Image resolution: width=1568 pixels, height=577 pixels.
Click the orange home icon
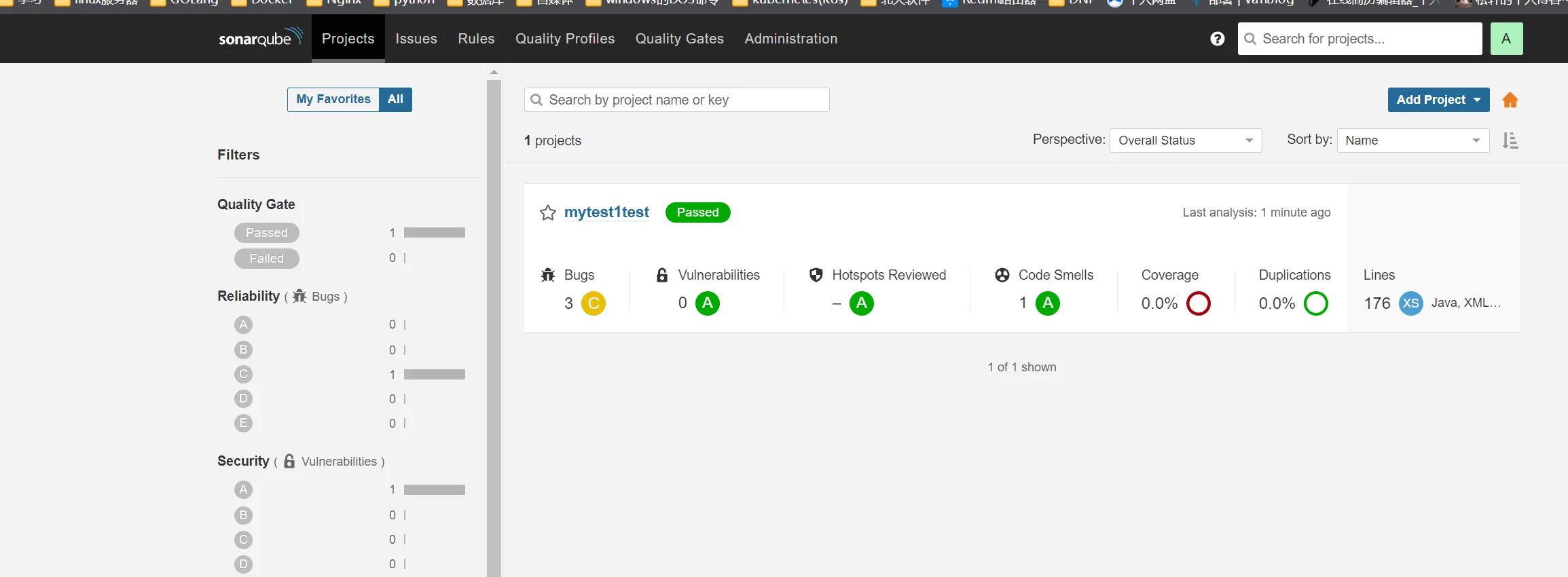point(1510,100)
